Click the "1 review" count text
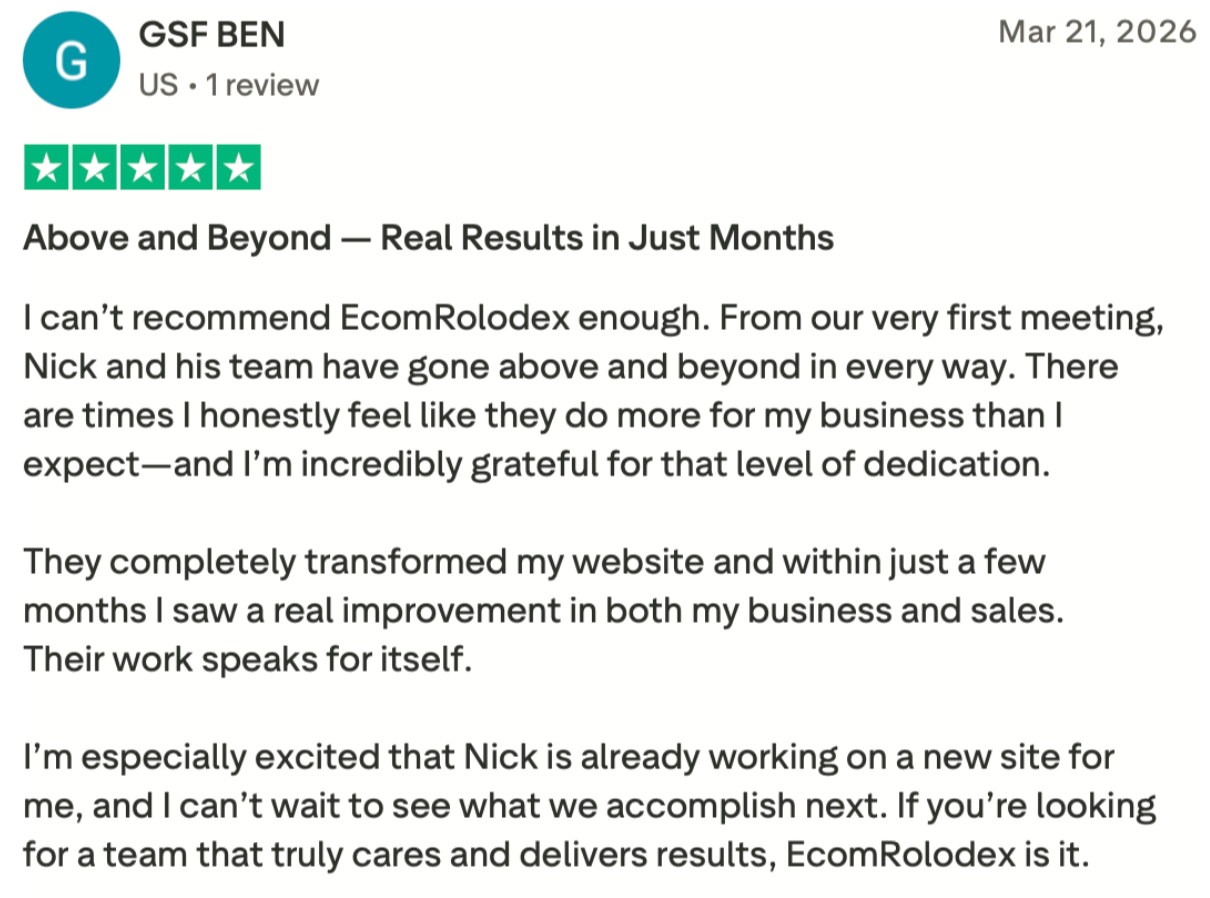This screenshot has height=898, width=1210. point(262,86)
